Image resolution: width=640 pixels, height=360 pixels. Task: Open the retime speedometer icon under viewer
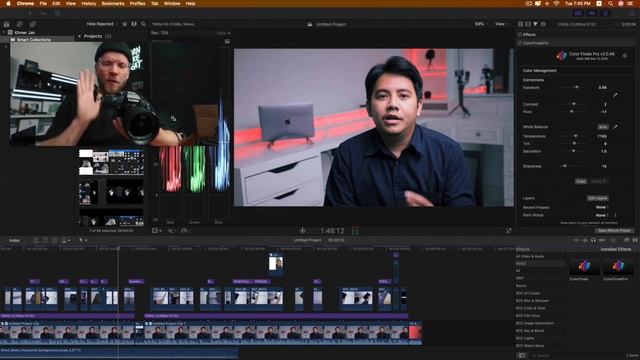pos(184,231)
